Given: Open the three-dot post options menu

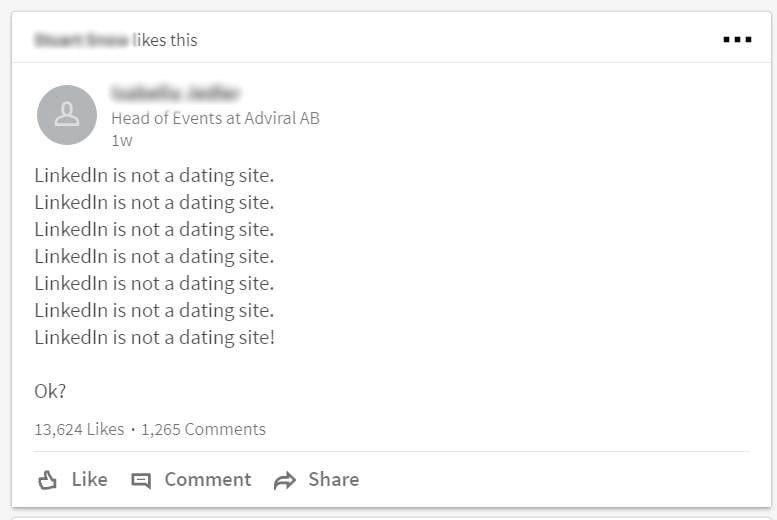Looking at the screenshot, I should pyautogui.click(x=736, y=40).
